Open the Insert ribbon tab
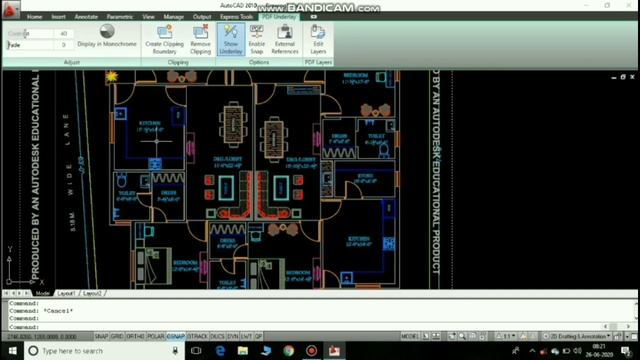 58,17
